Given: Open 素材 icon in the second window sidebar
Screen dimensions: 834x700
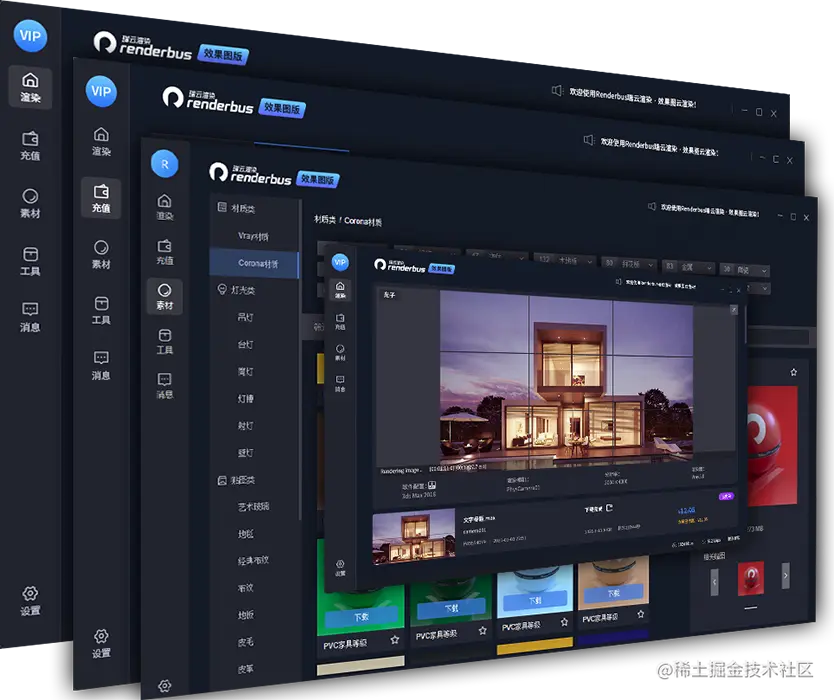Looking at the screenshot, I should pyautogui.click(x=101, y=255).
